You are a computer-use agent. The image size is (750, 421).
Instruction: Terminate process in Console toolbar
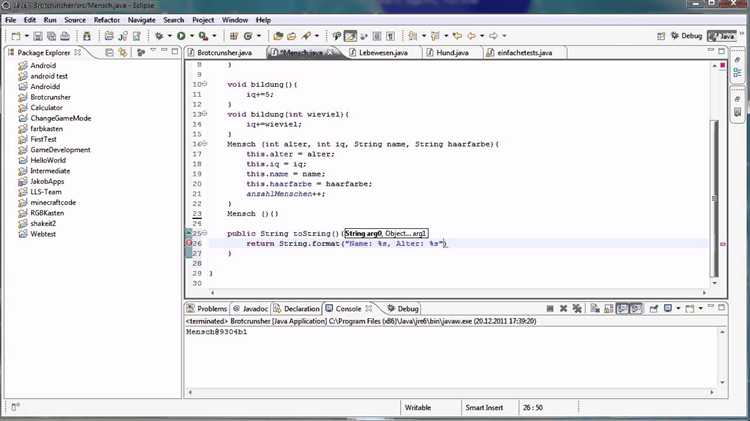click(x=550, y=309)
